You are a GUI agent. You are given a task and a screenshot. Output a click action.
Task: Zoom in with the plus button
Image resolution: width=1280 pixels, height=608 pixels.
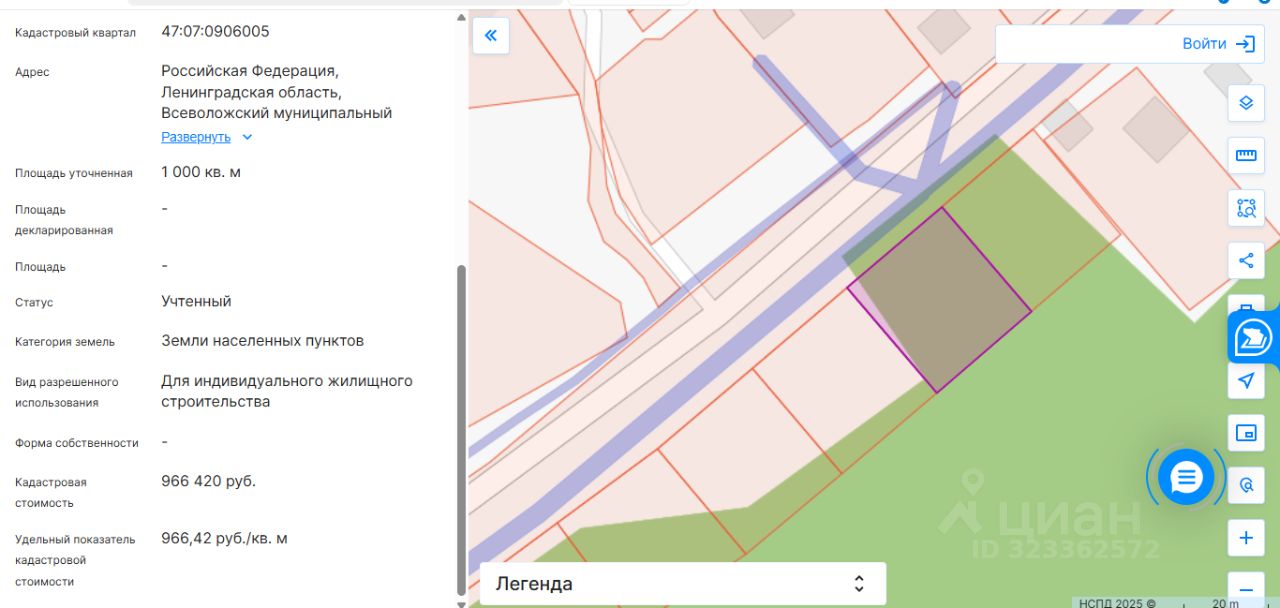[x=1246, y=538]
